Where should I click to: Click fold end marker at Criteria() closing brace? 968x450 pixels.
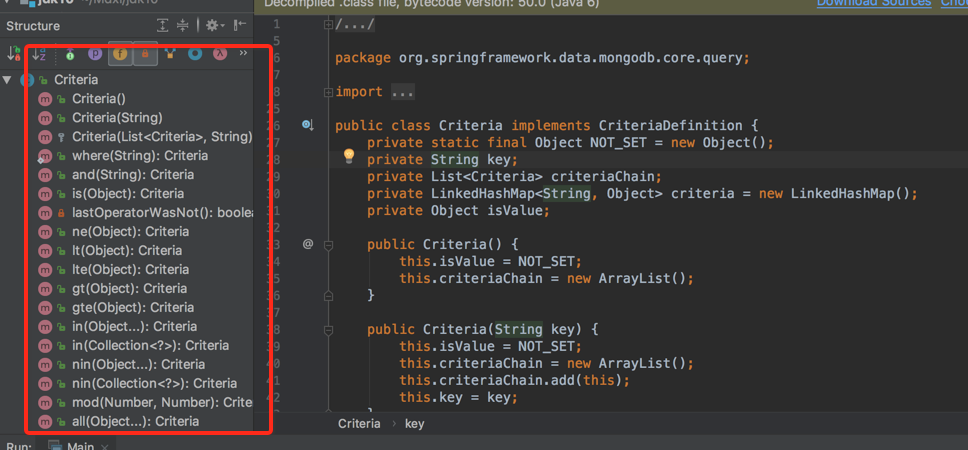(x=328, y=295)
